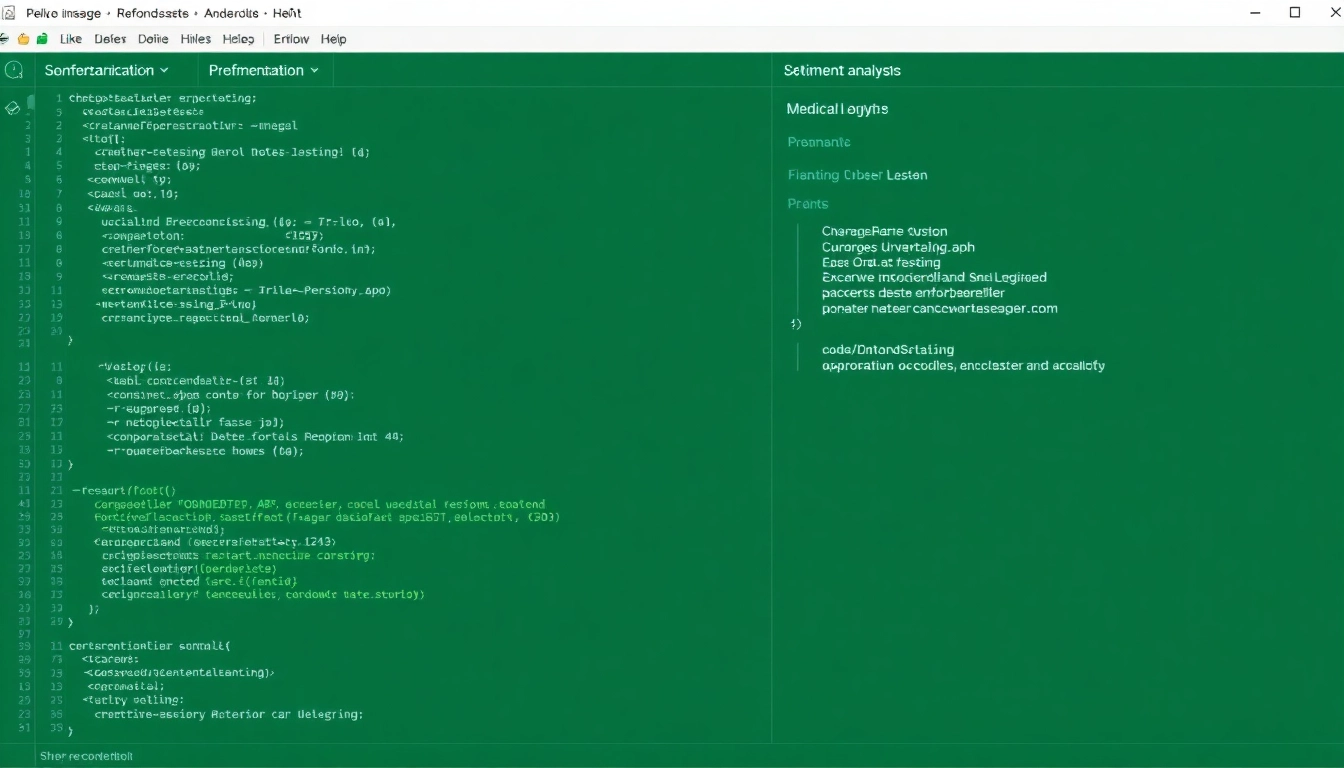Open the Help menu
The height and width of the screenshot is (768, 1344).
pyautogui.click(x=333, y=39)
